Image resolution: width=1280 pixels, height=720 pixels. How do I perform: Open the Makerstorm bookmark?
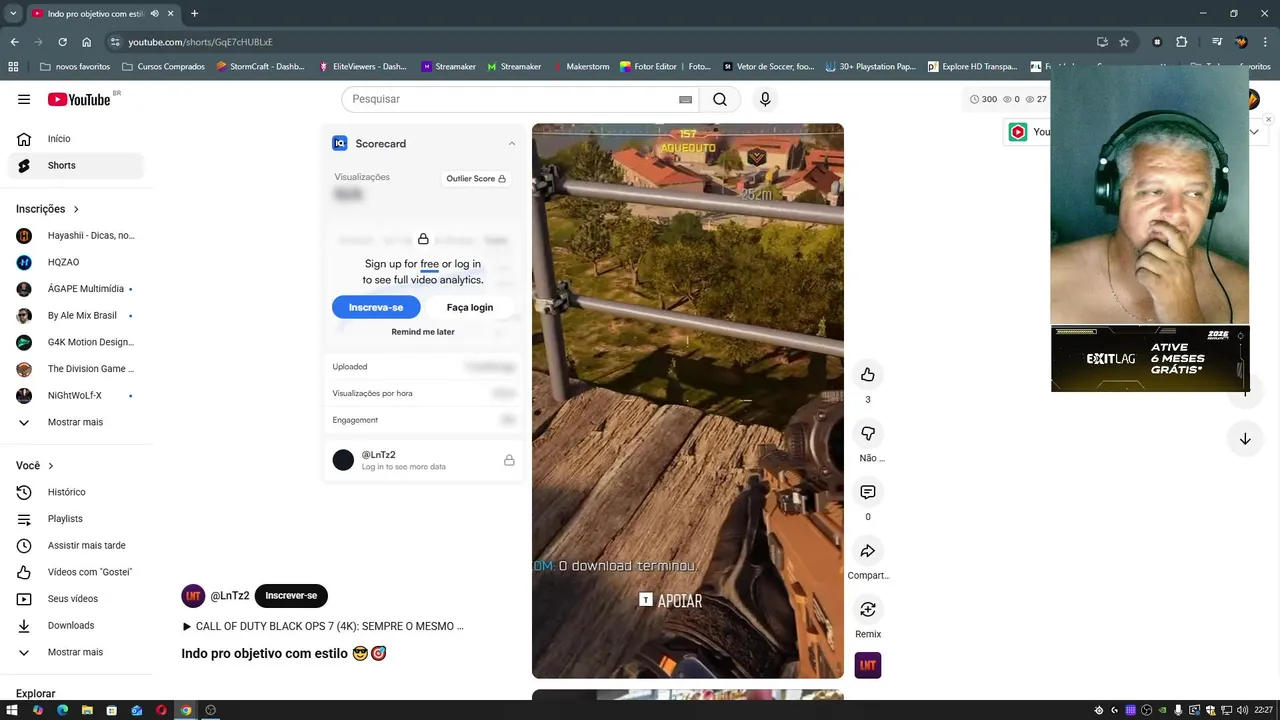[x=579, y=67]
